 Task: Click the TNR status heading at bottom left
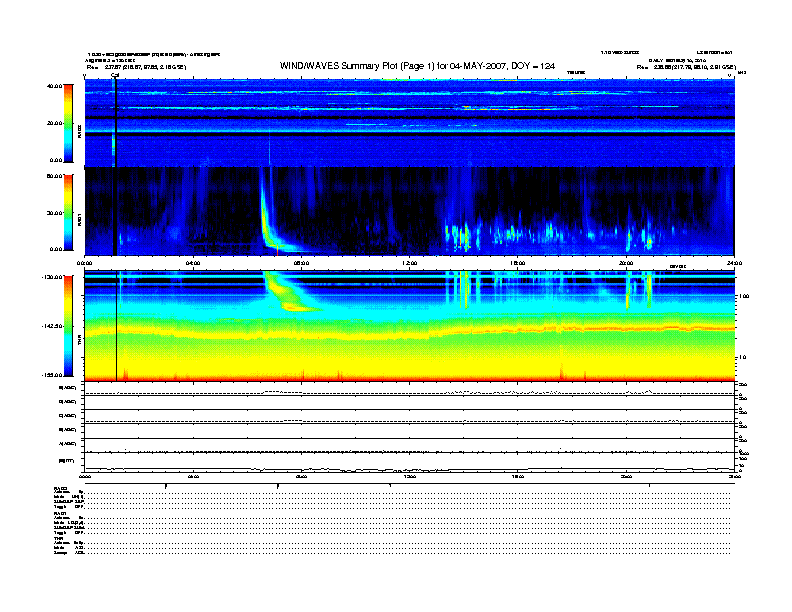point(58,538)
